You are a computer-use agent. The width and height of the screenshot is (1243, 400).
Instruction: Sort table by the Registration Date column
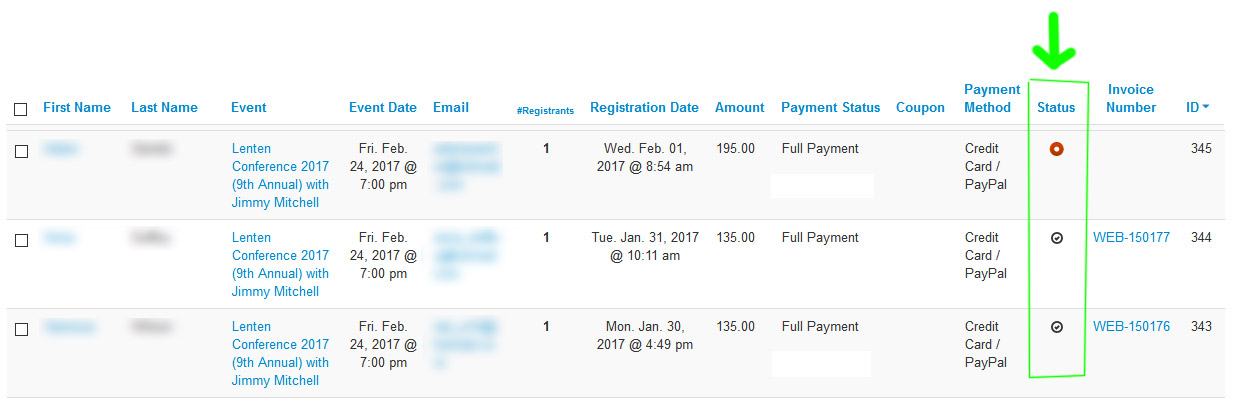[x=644, y=107]
